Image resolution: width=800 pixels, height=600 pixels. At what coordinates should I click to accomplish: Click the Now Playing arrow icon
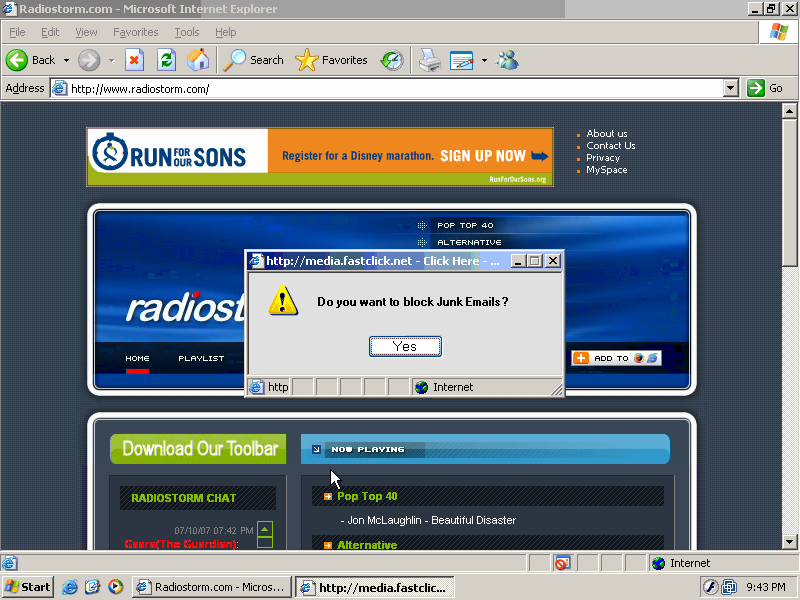coord(316,449)
